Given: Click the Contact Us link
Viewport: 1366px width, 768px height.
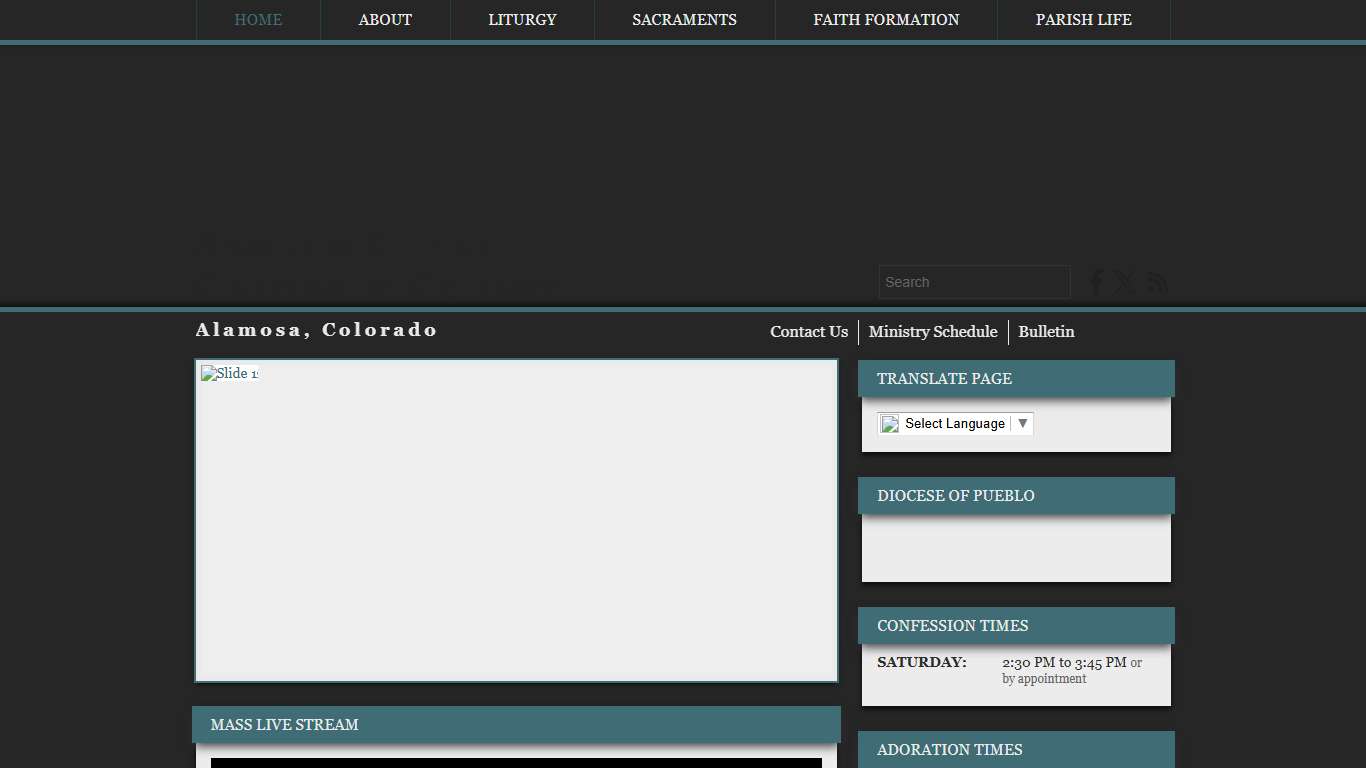Looking at the screenshot, I should coord(808,332).
